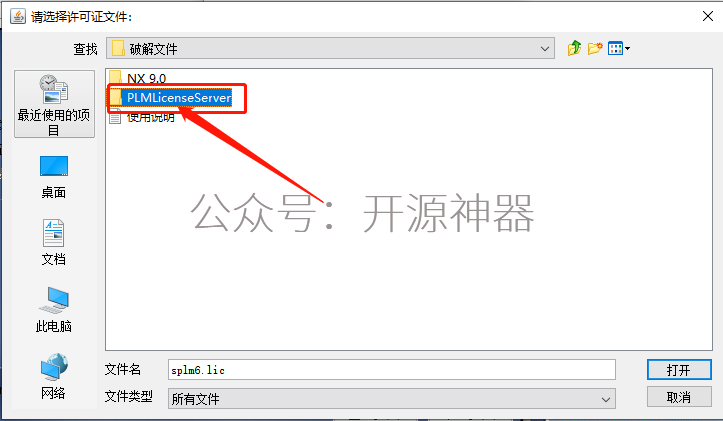Click the 打开 (Open) button

[679, 370]
